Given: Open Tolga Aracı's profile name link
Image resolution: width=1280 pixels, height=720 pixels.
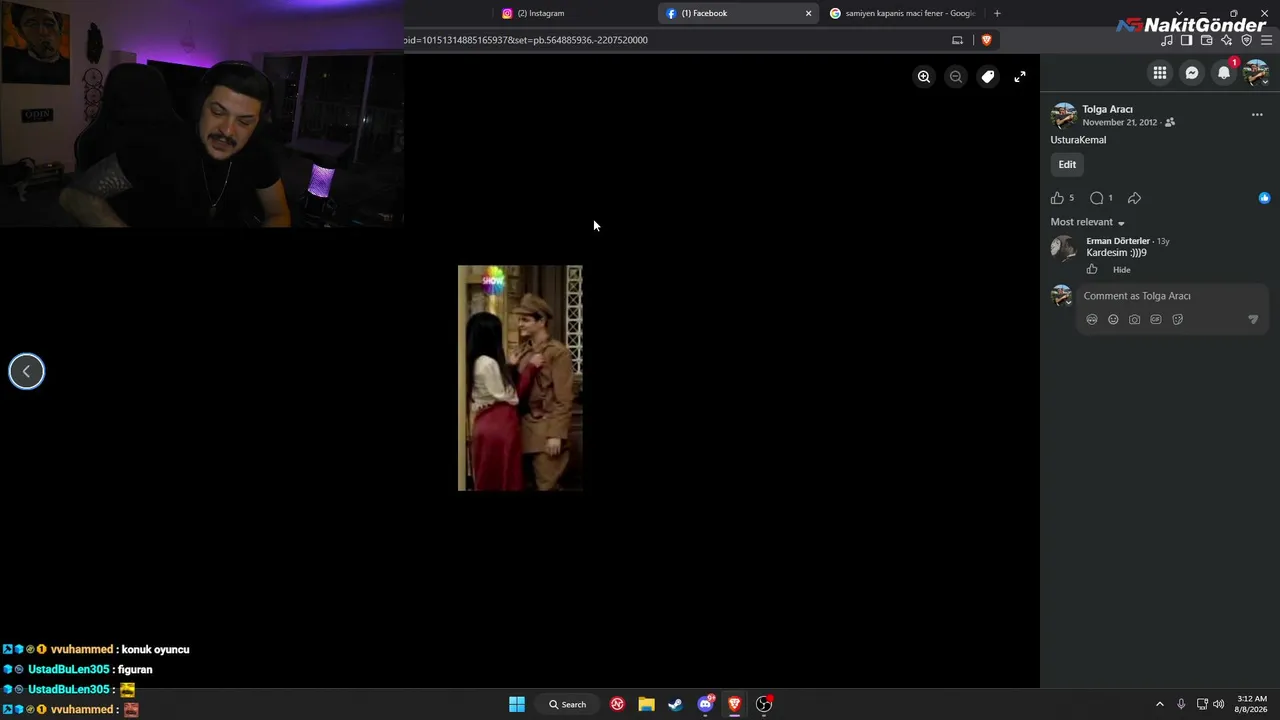Looking at the screenshot, I should click(x=1107, y=109).
